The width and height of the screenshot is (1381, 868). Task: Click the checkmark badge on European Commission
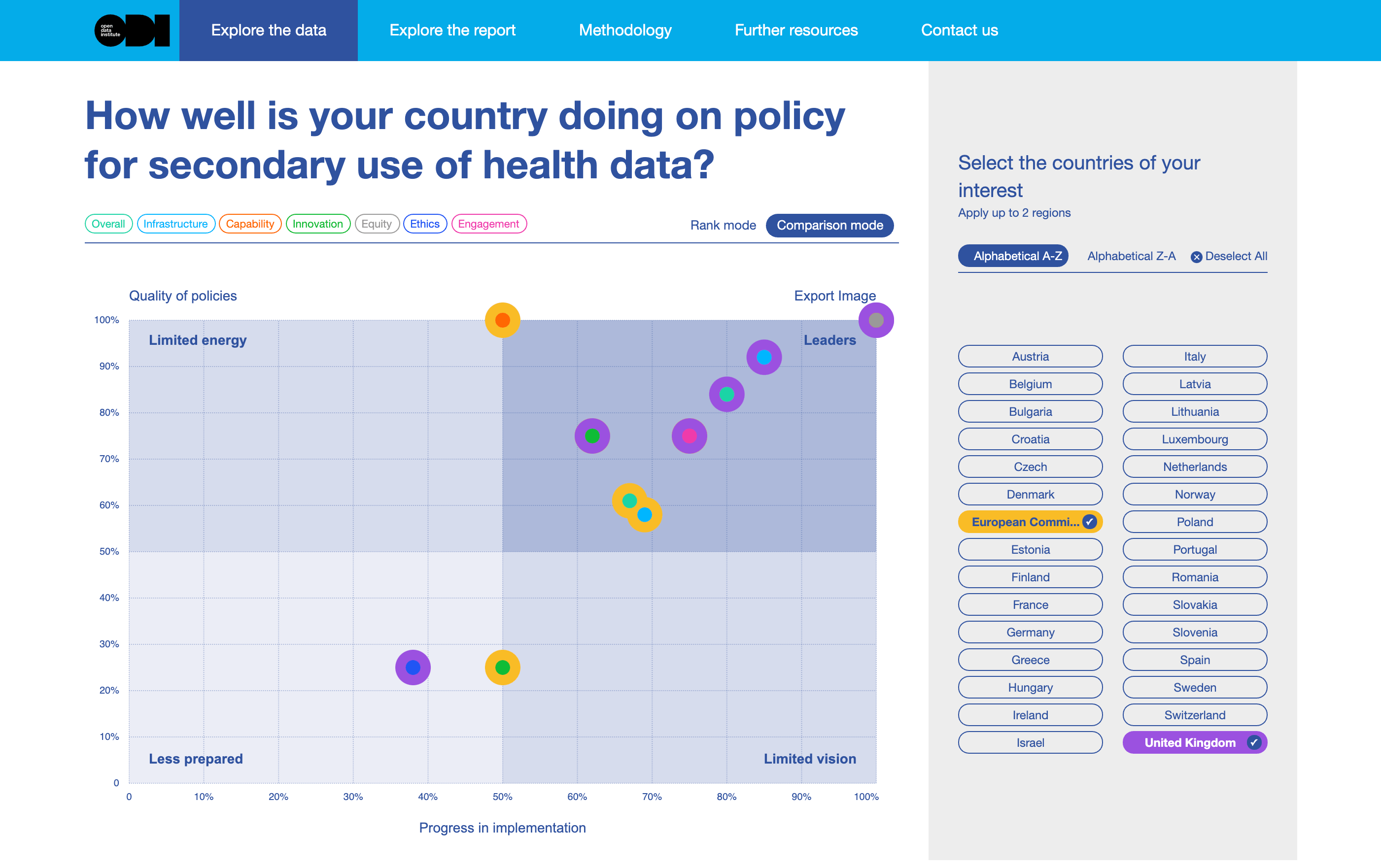(1089, 522)
